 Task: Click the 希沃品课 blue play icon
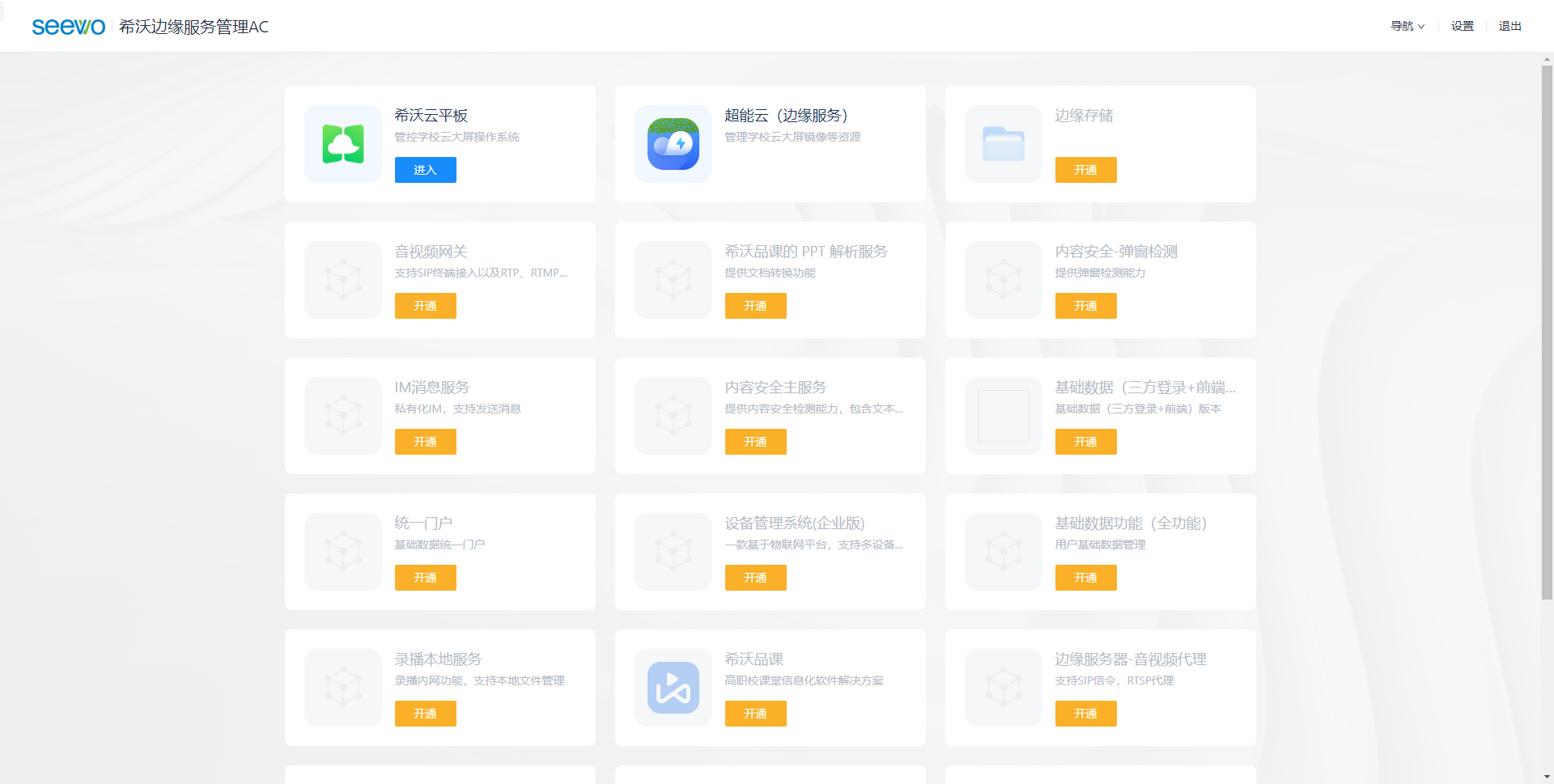coord(673,688)
